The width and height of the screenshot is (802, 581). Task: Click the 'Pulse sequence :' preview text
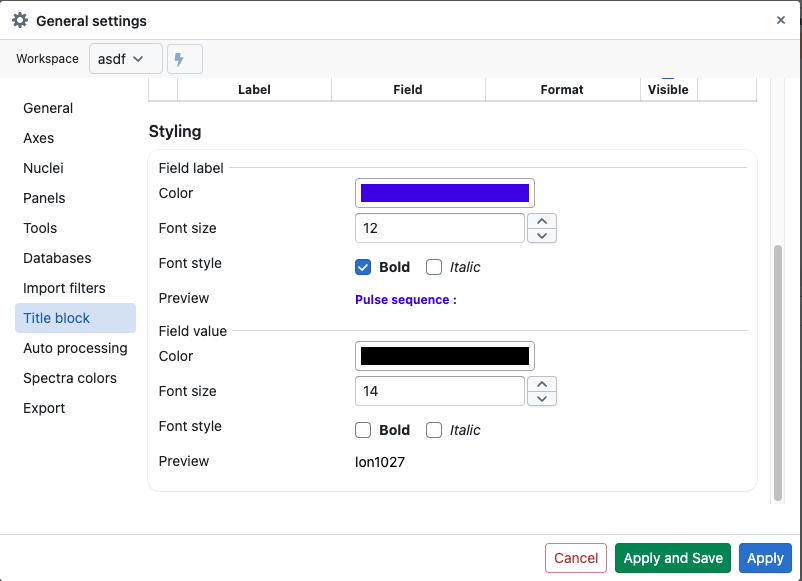pyautogui.click(x=406, y=300)
